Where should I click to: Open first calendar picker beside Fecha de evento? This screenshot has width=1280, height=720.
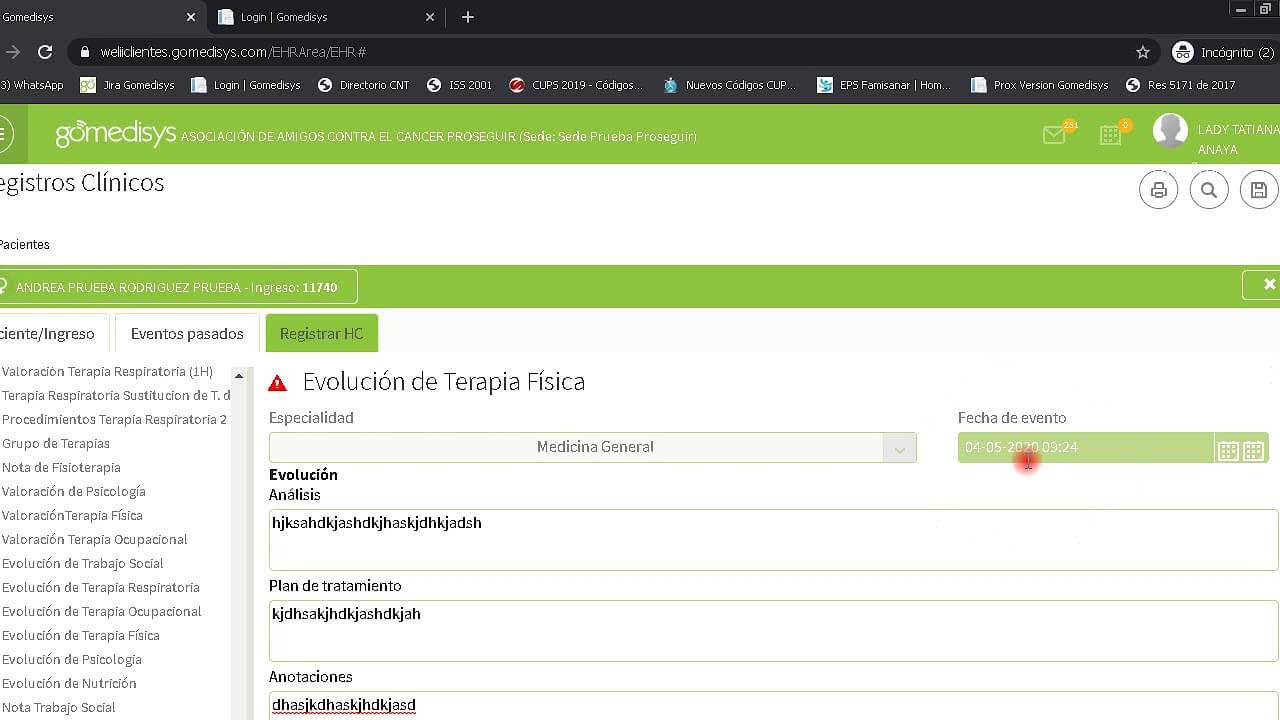click(1228, 450)
